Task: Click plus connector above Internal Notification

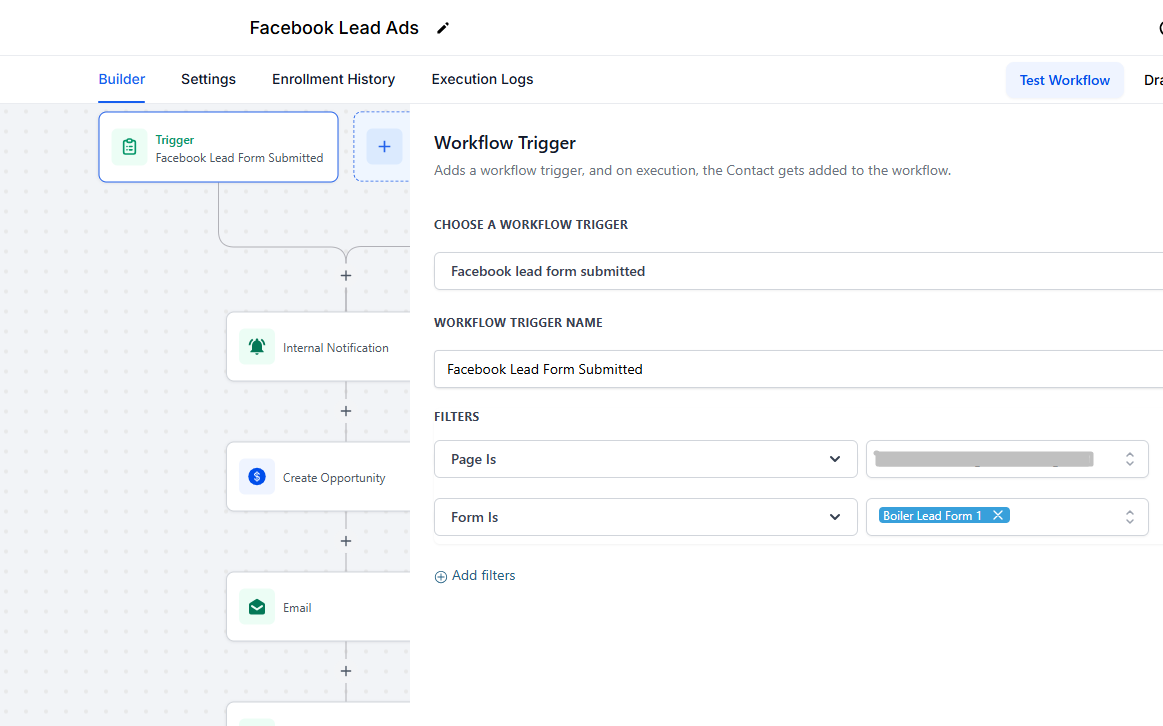Action: click(x=346, y=275)
